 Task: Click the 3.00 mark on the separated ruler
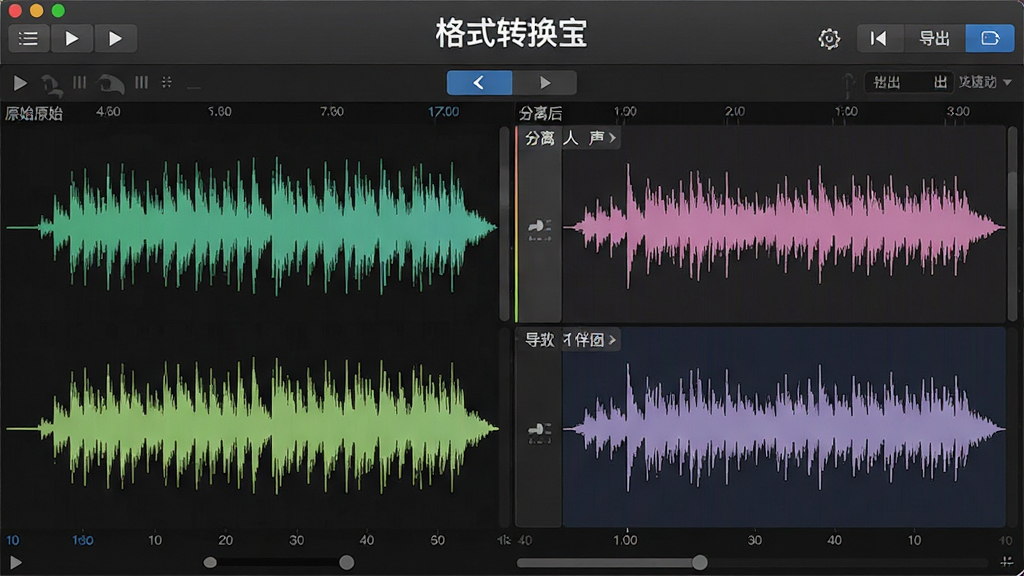pyautogui.click(x=957, y=112)
